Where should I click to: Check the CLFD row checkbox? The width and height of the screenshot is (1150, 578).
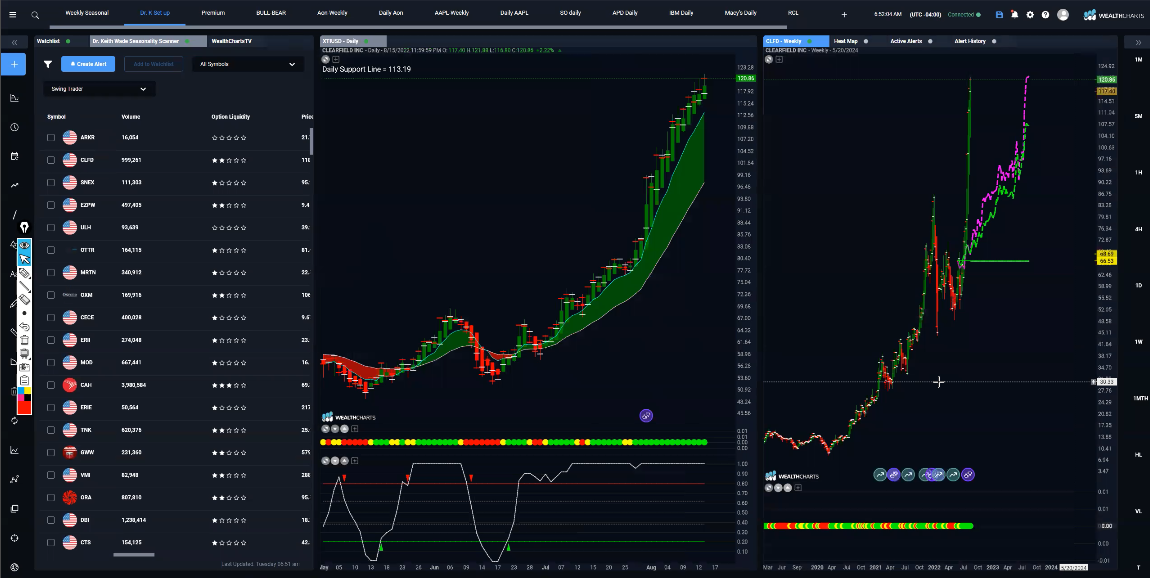(x=51, y=160)
